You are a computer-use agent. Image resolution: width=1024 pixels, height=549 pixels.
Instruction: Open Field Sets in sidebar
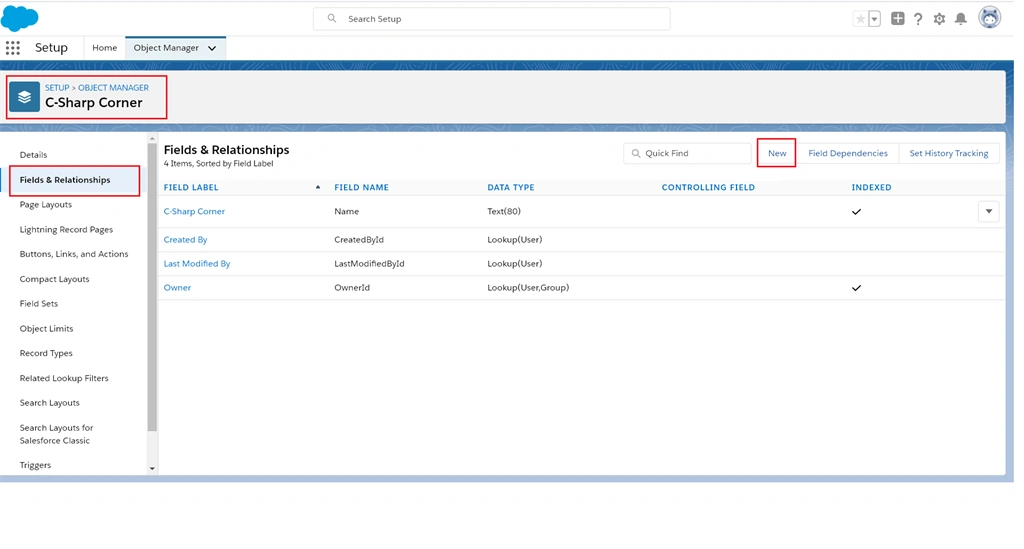point(39,304)
